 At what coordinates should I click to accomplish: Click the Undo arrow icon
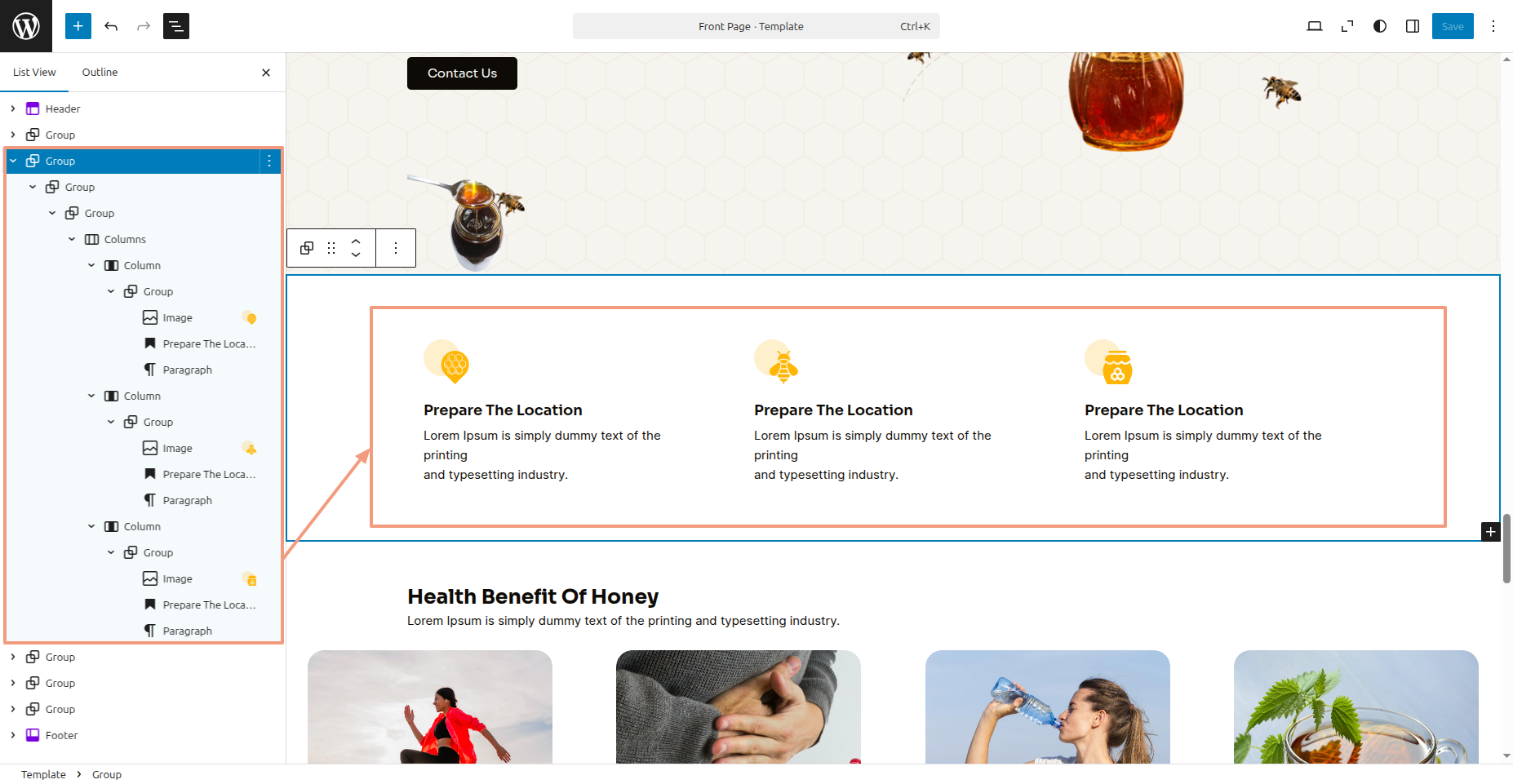(111, 26)
